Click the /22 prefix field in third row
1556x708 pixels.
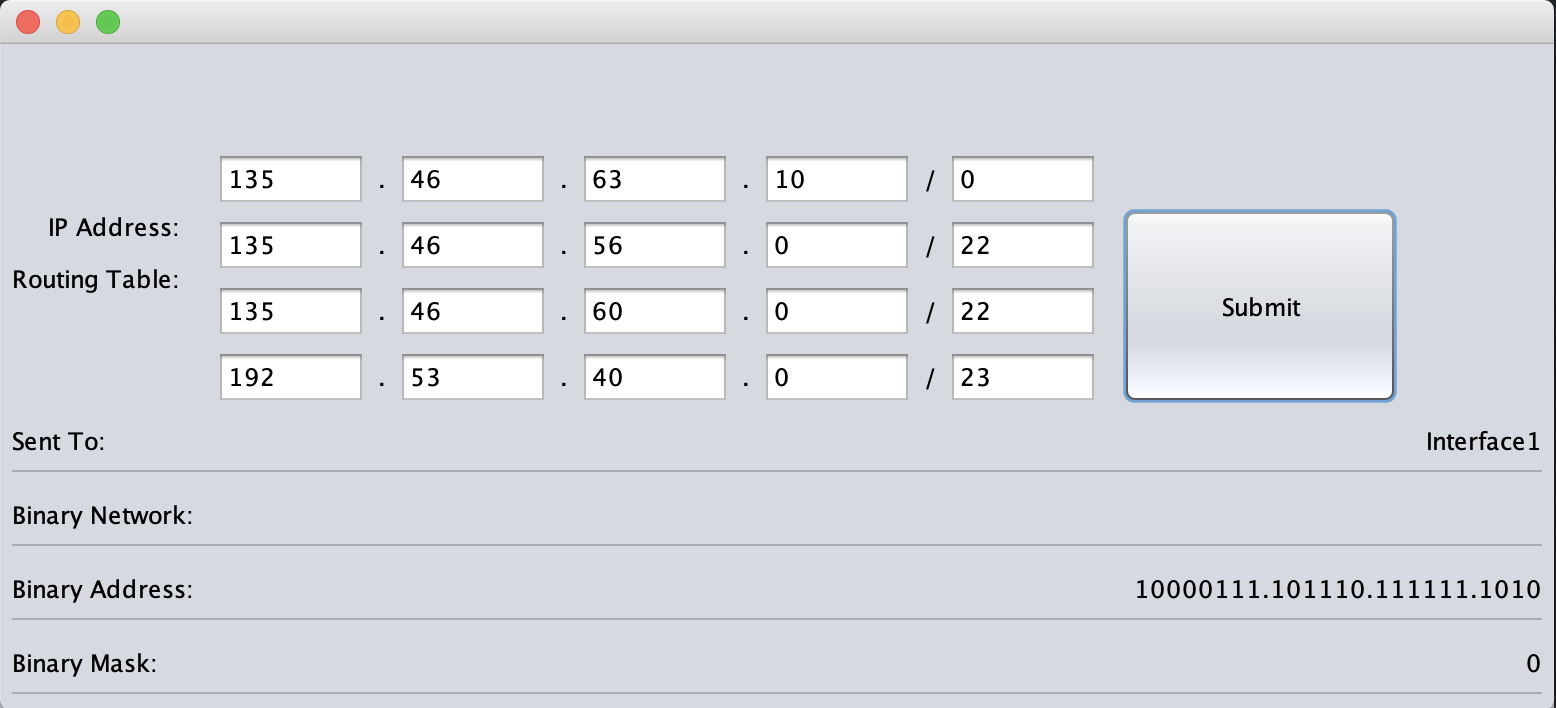1022,312
